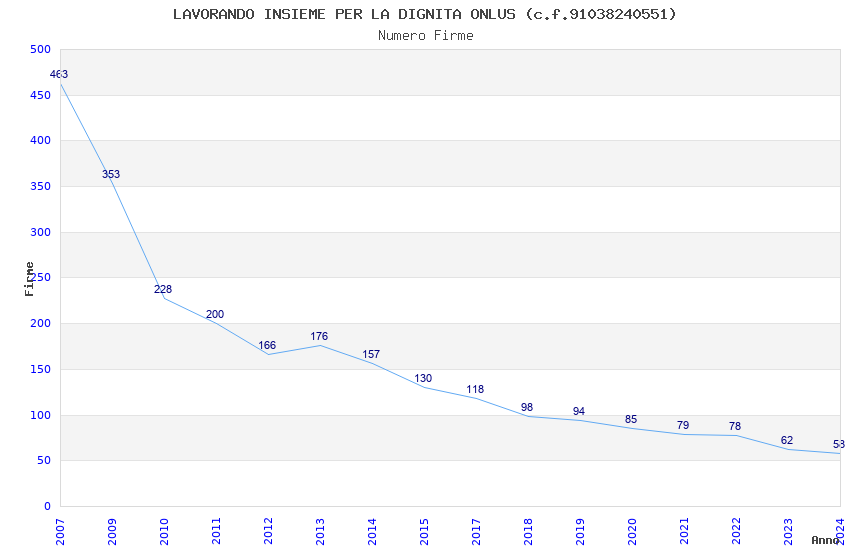Click the Firme y-axis label
This screenshot has width=850, height=550.
point(30,279)
